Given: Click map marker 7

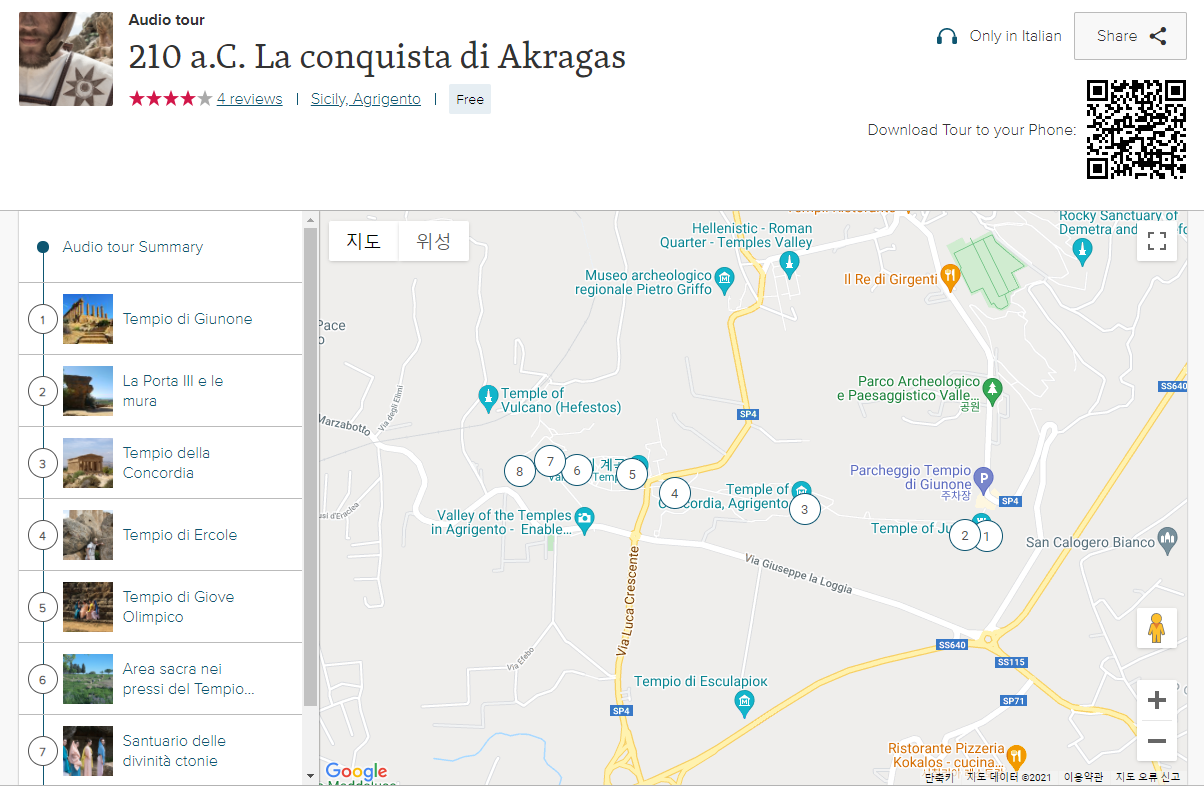Looking at the screenshot, I should coord(550,461).
